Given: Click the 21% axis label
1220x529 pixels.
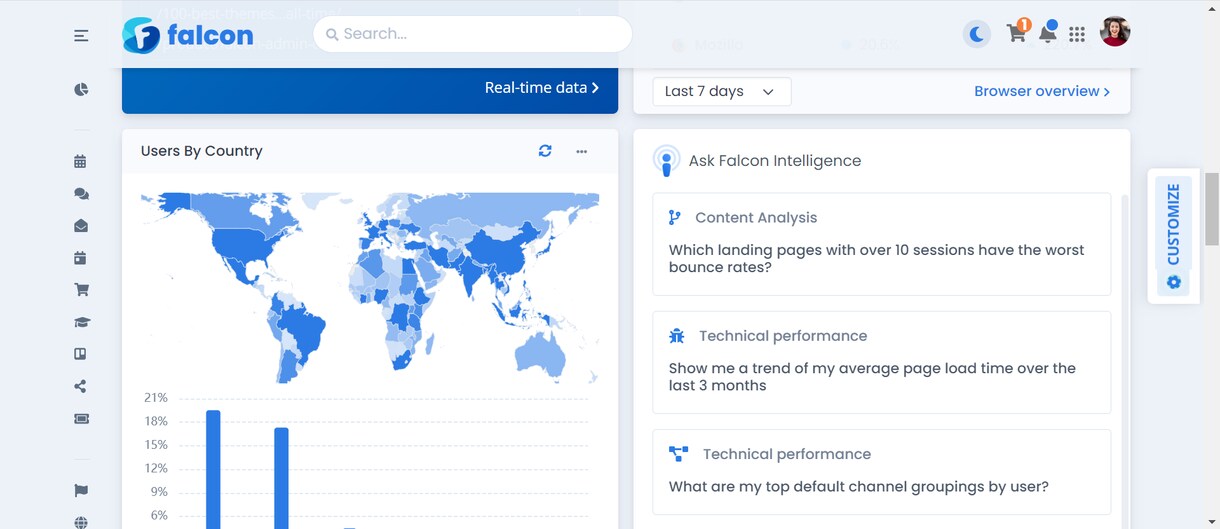Looking at the screenshot, I should tap(156, 397).
